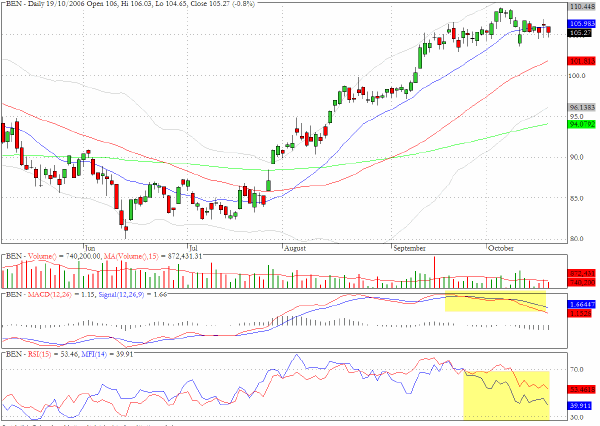Select the red 1.1526 MACD value label
This screenshot has width=600, height=426.
[x=582, y=313]
